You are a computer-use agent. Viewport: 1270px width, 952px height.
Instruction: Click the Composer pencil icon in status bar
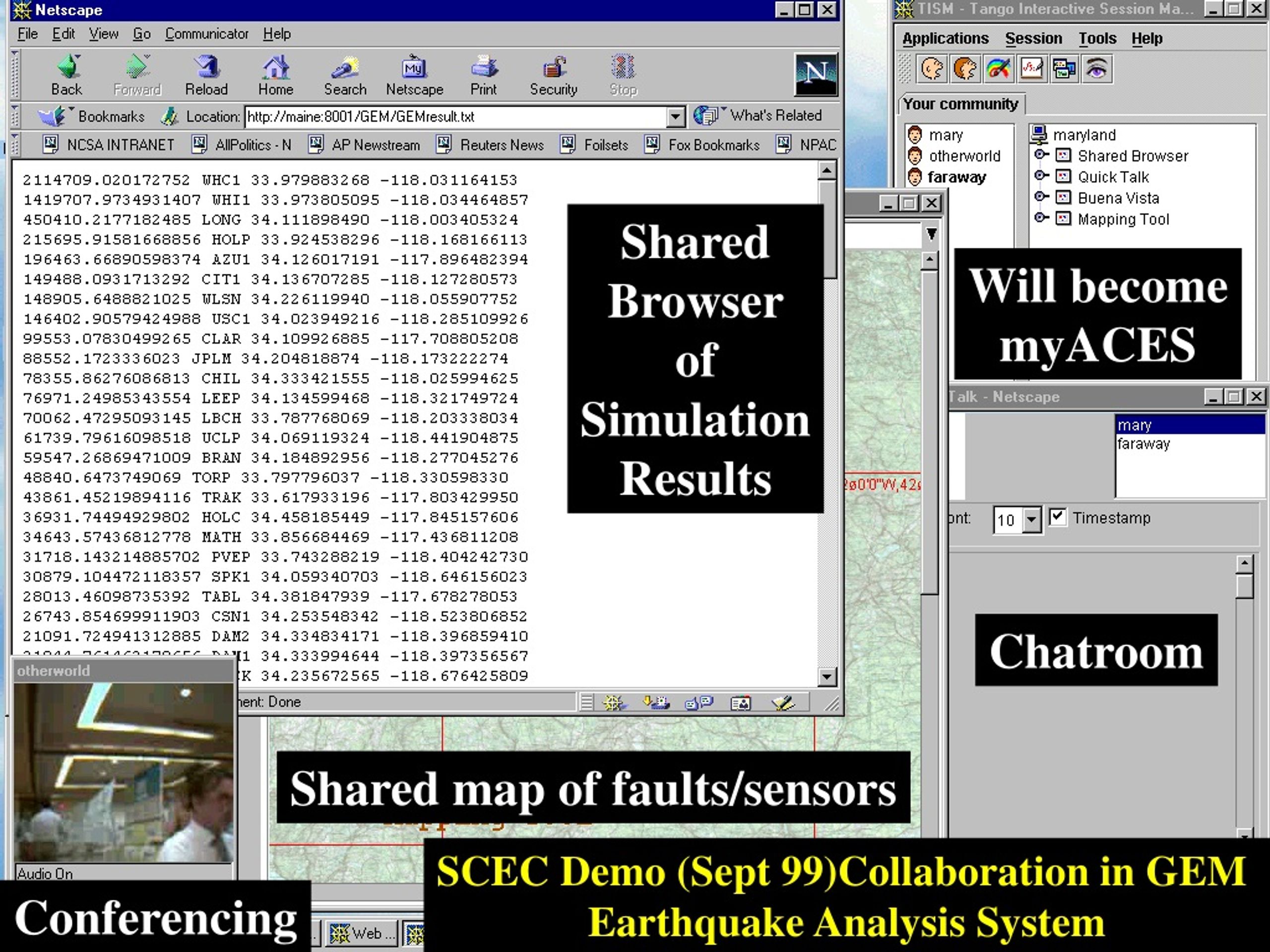click(783, 703)
